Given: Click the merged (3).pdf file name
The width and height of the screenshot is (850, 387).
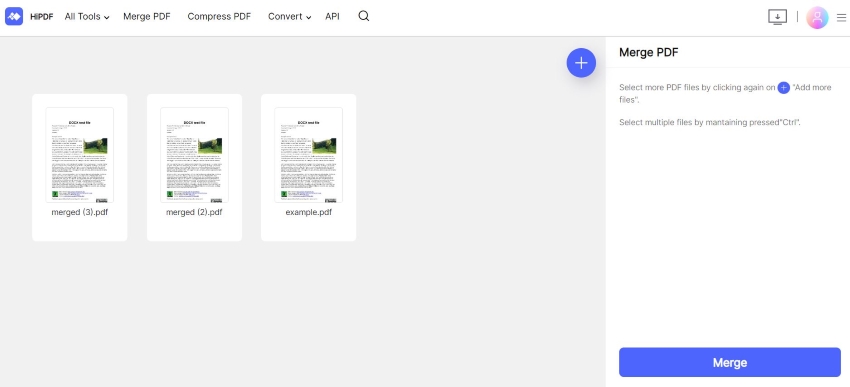Looking at the screenshot, I should pyautogui.click(x=80, y=212).
